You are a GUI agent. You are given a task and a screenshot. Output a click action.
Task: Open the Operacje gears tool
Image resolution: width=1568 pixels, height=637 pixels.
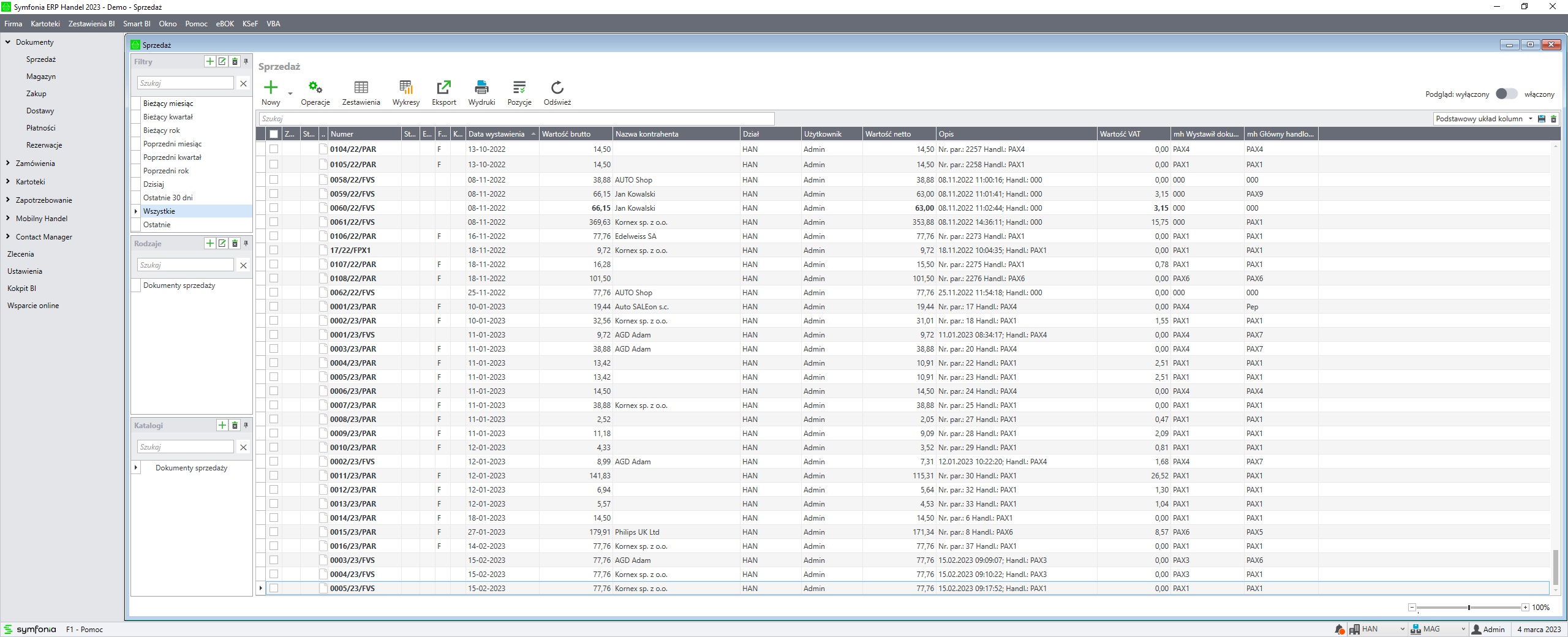click(315, 88)
